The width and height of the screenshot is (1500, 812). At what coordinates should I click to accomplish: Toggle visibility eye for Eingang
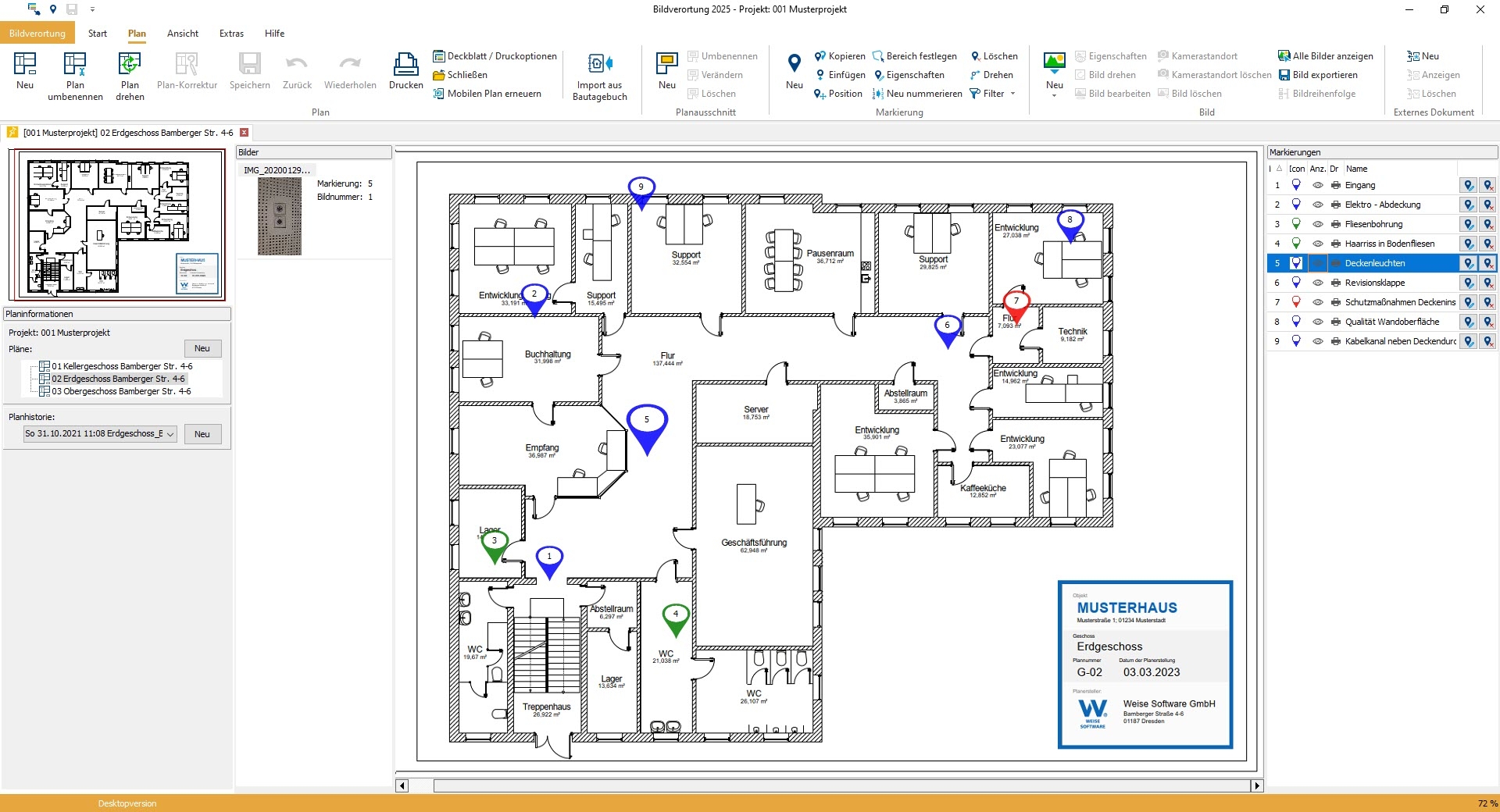coord(1318,185)
